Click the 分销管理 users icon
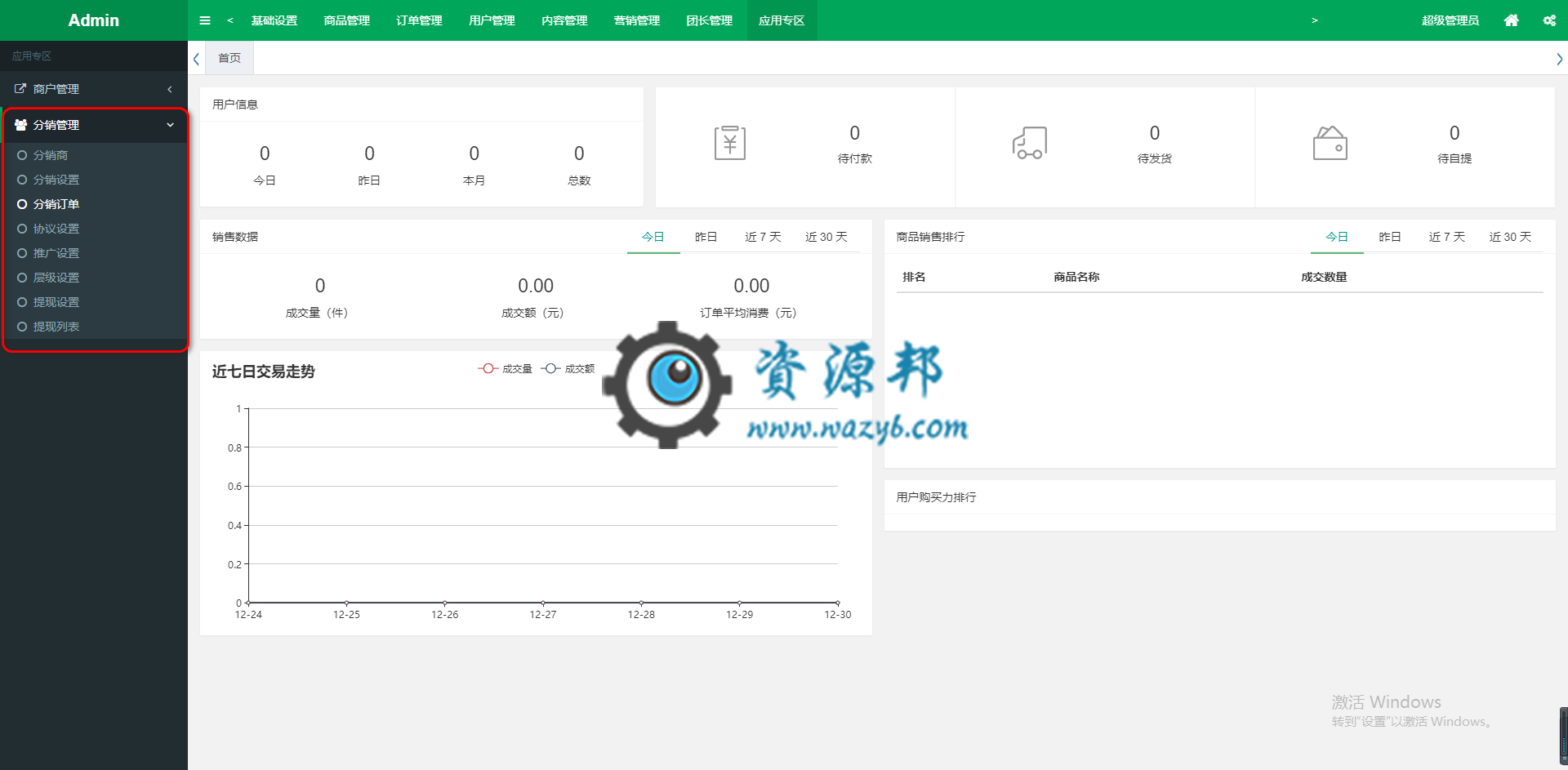The width and height of the screenshot is (1568, 770). pyautogui.click(x=21, y=125)
